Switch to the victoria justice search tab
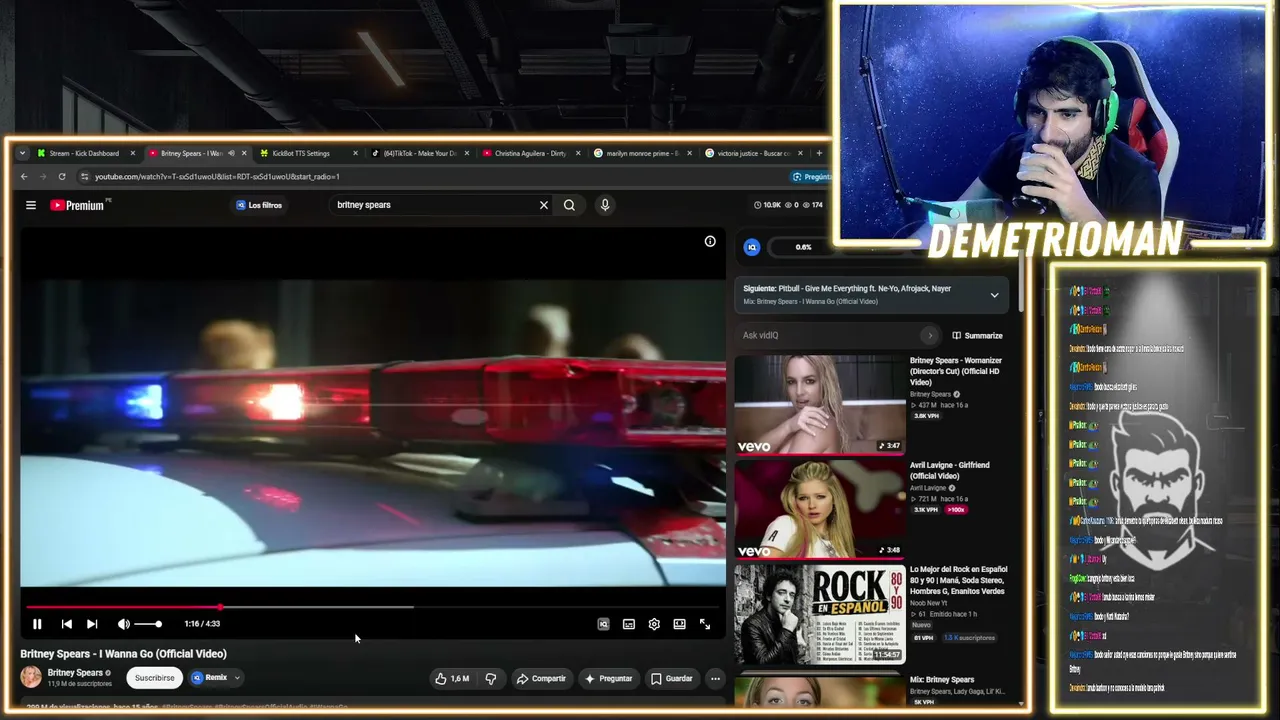 (753, 153)
